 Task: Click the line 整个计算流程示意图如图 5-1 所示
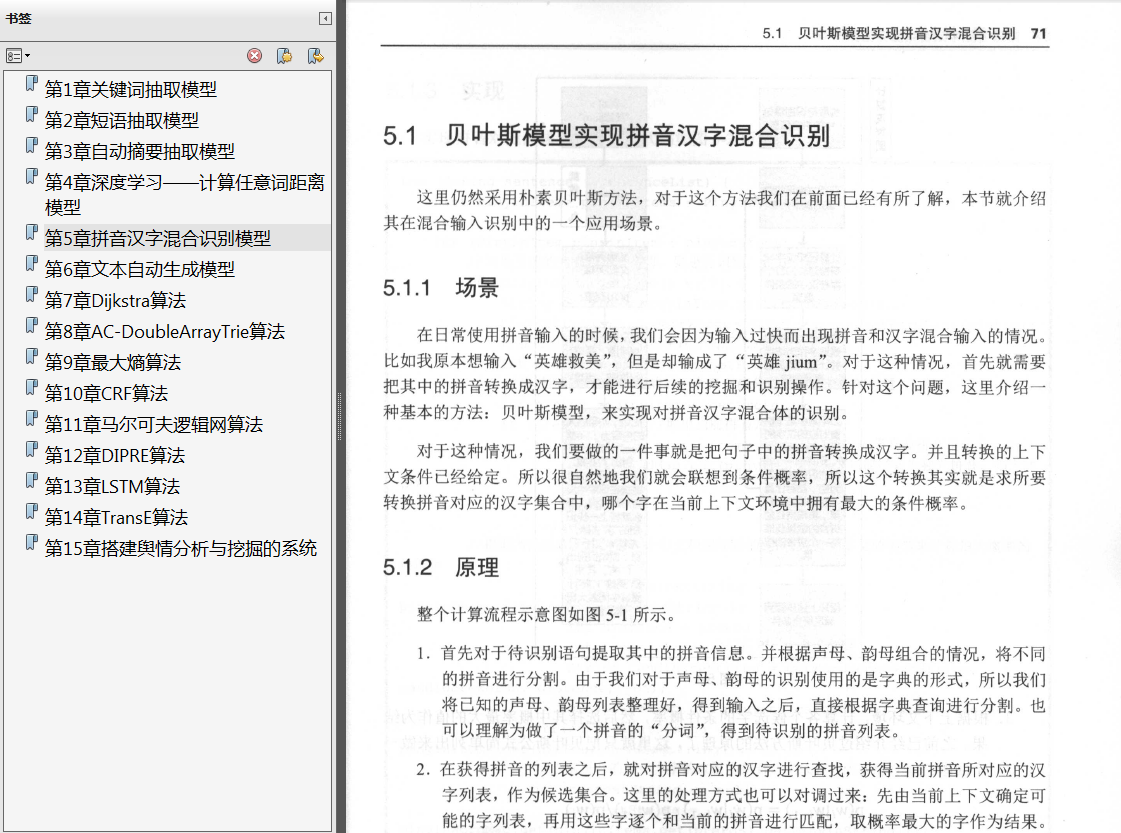point(546,615)
